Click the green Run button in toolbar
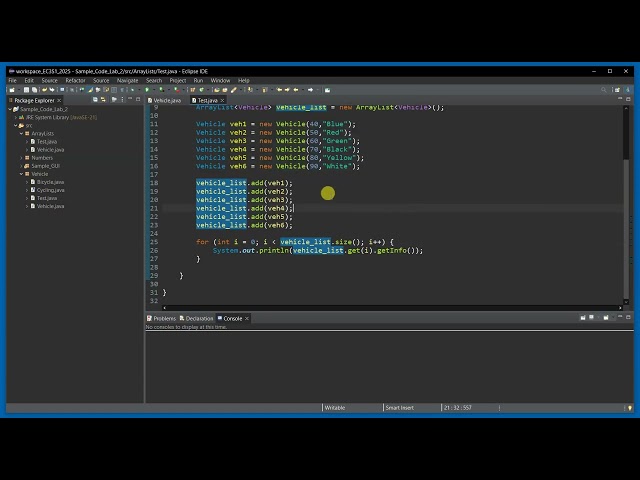The width and height of the screenshot is (640, 480). tap(147, 90)
